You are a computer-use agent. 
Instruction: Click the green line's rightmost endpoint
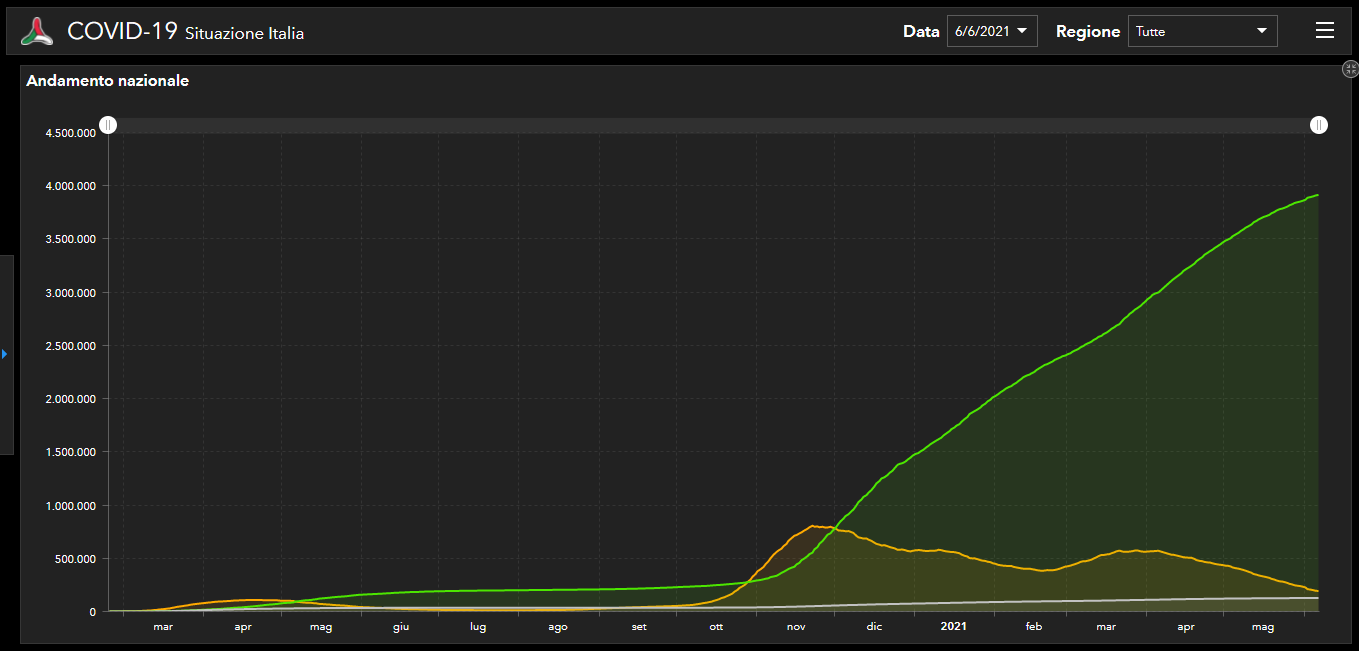point(1318,195)
